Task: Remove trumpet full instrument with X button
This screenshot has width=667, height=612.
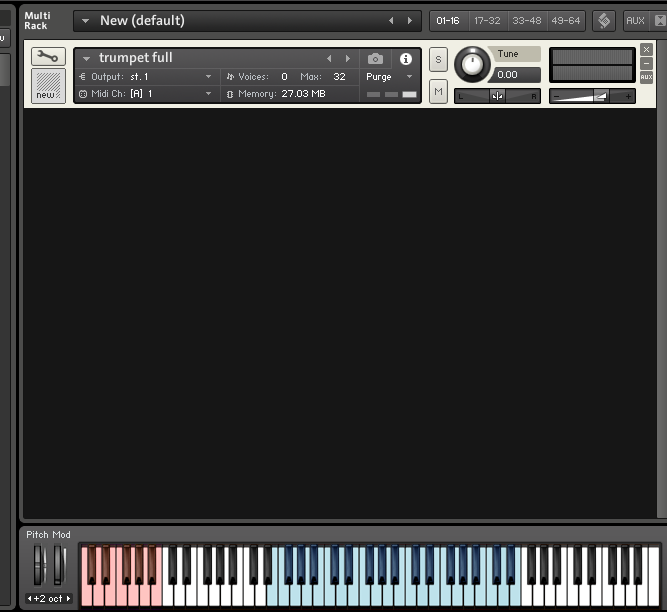Action: coord(646,49)
